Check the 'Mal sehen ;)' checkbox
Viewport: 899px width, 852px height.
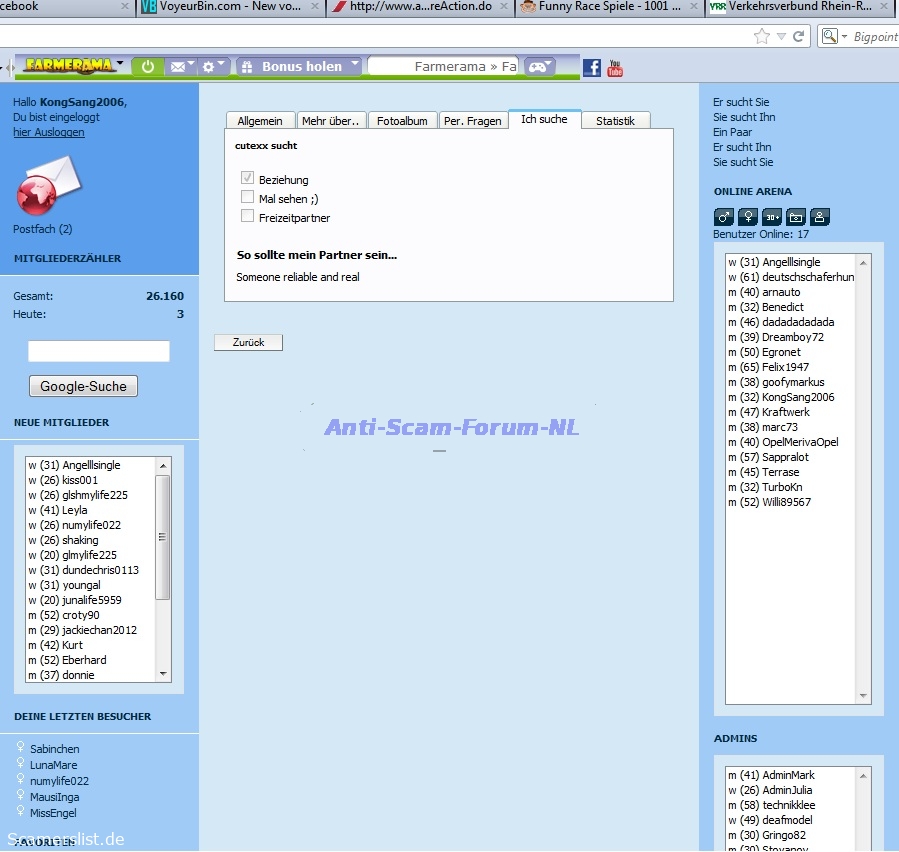pyautogui.click(x=247, y=198)
